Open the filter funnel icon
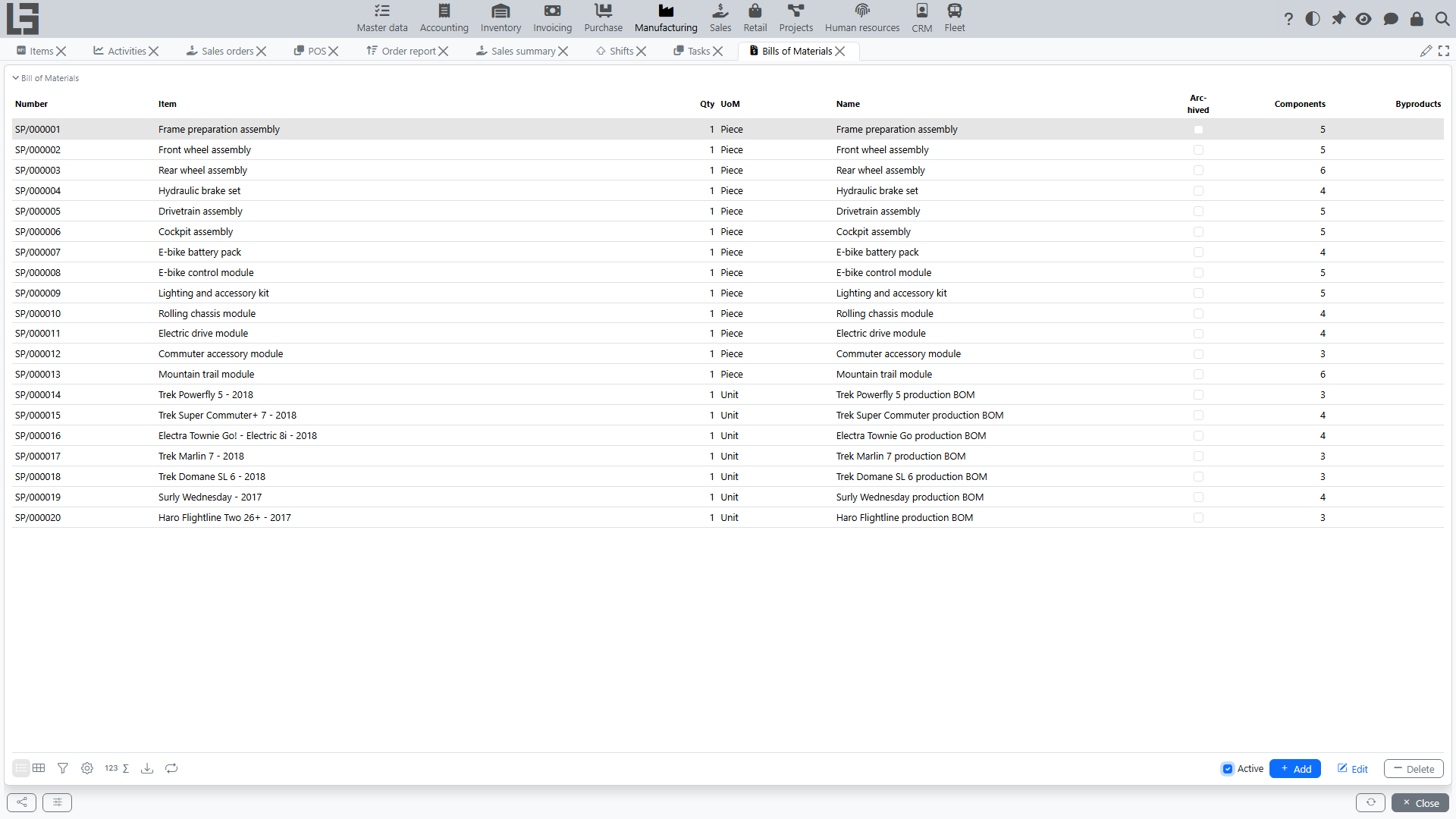The image size is (1456, 819). [63, 768]
